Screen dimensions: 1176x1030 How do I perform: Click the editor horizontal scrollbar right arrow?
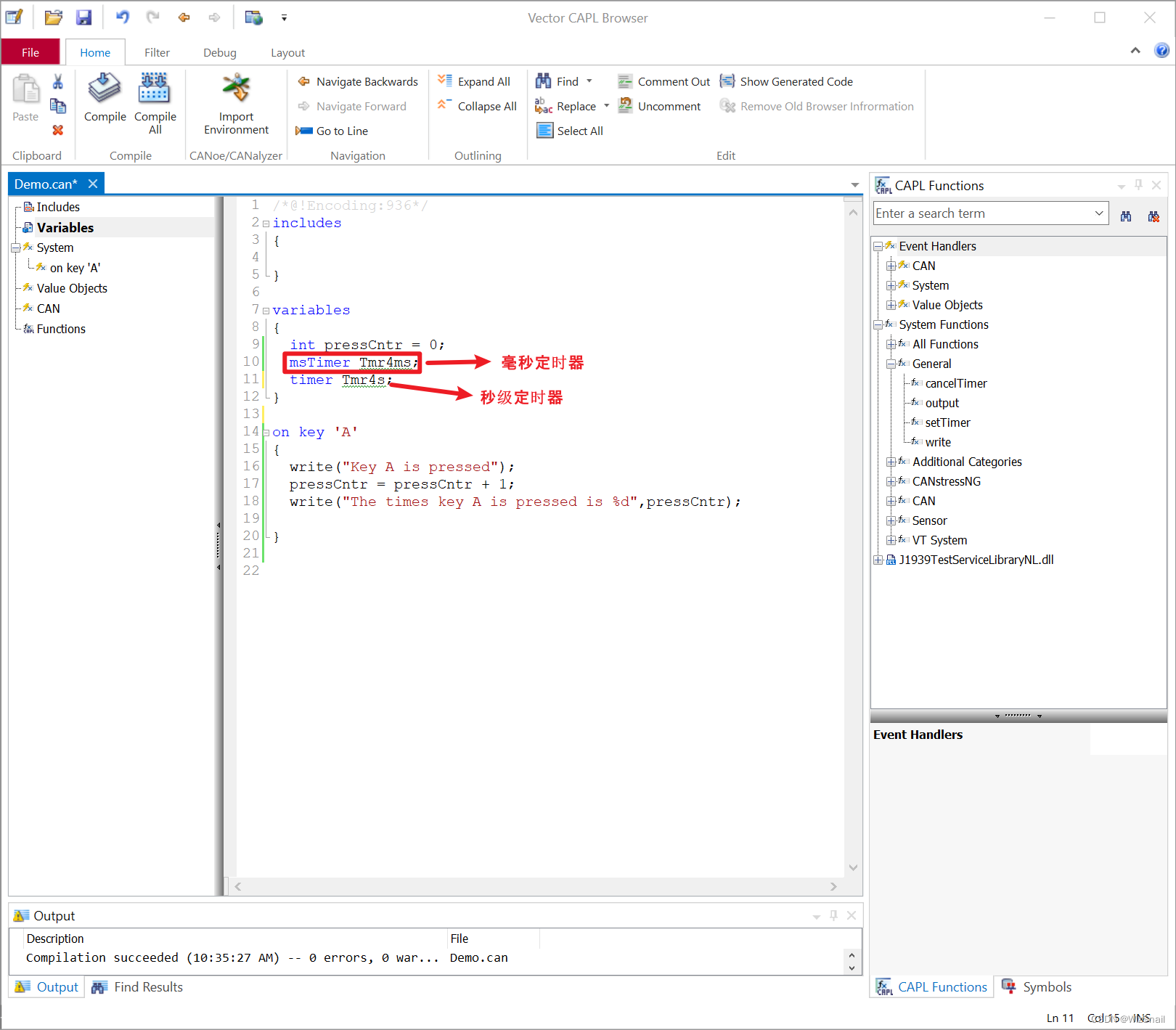pos(833,887)
